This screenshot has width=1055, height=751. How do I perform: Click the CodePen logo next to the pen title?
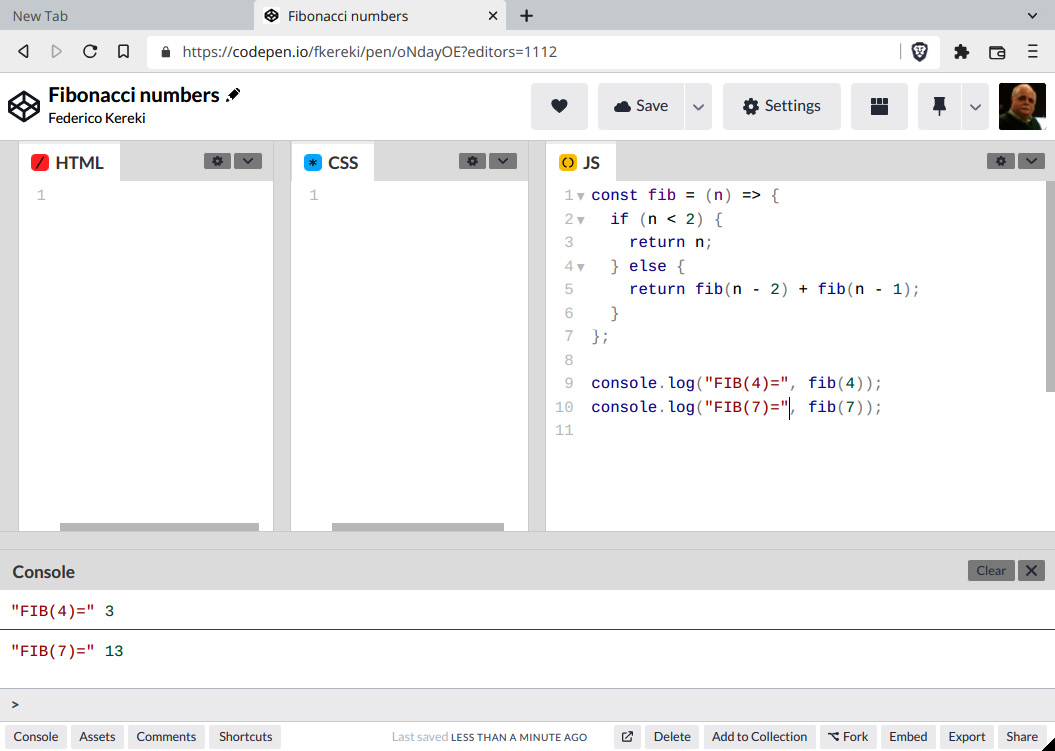24,105
